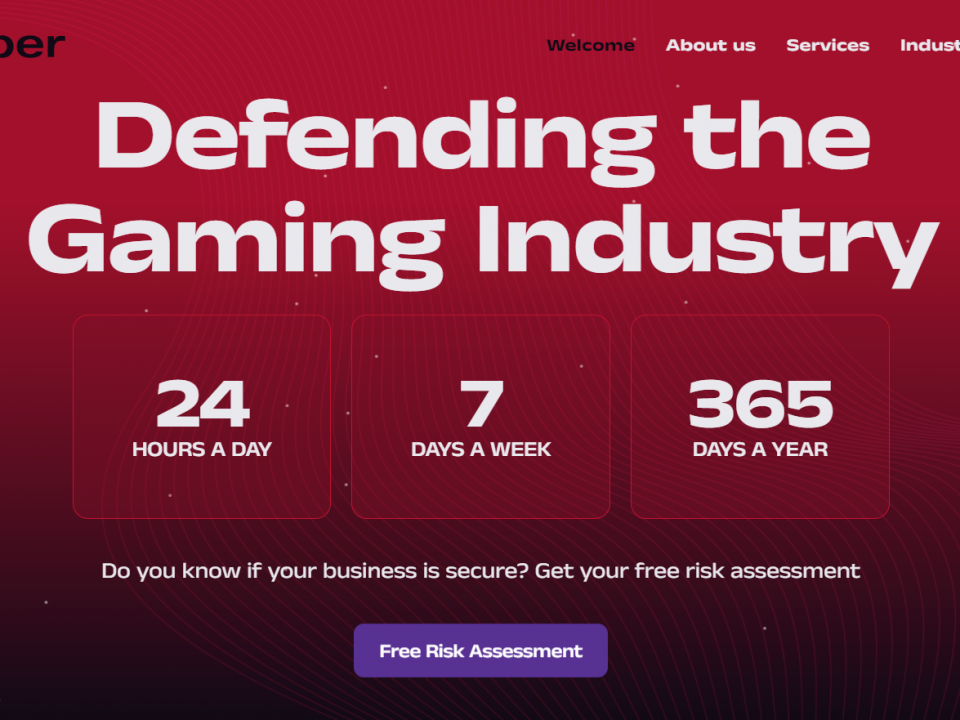
Task: Select the large "7" number
Action: (481, 405)
